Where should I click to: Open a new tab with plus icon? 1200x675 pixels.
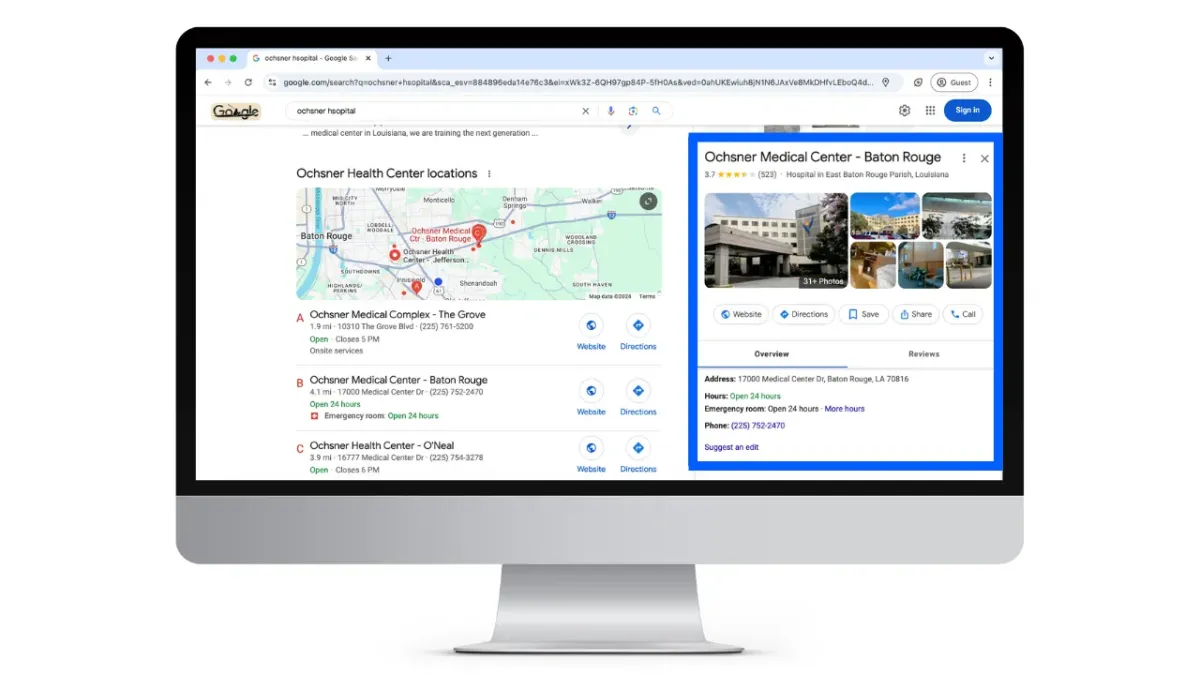(388, 58)
